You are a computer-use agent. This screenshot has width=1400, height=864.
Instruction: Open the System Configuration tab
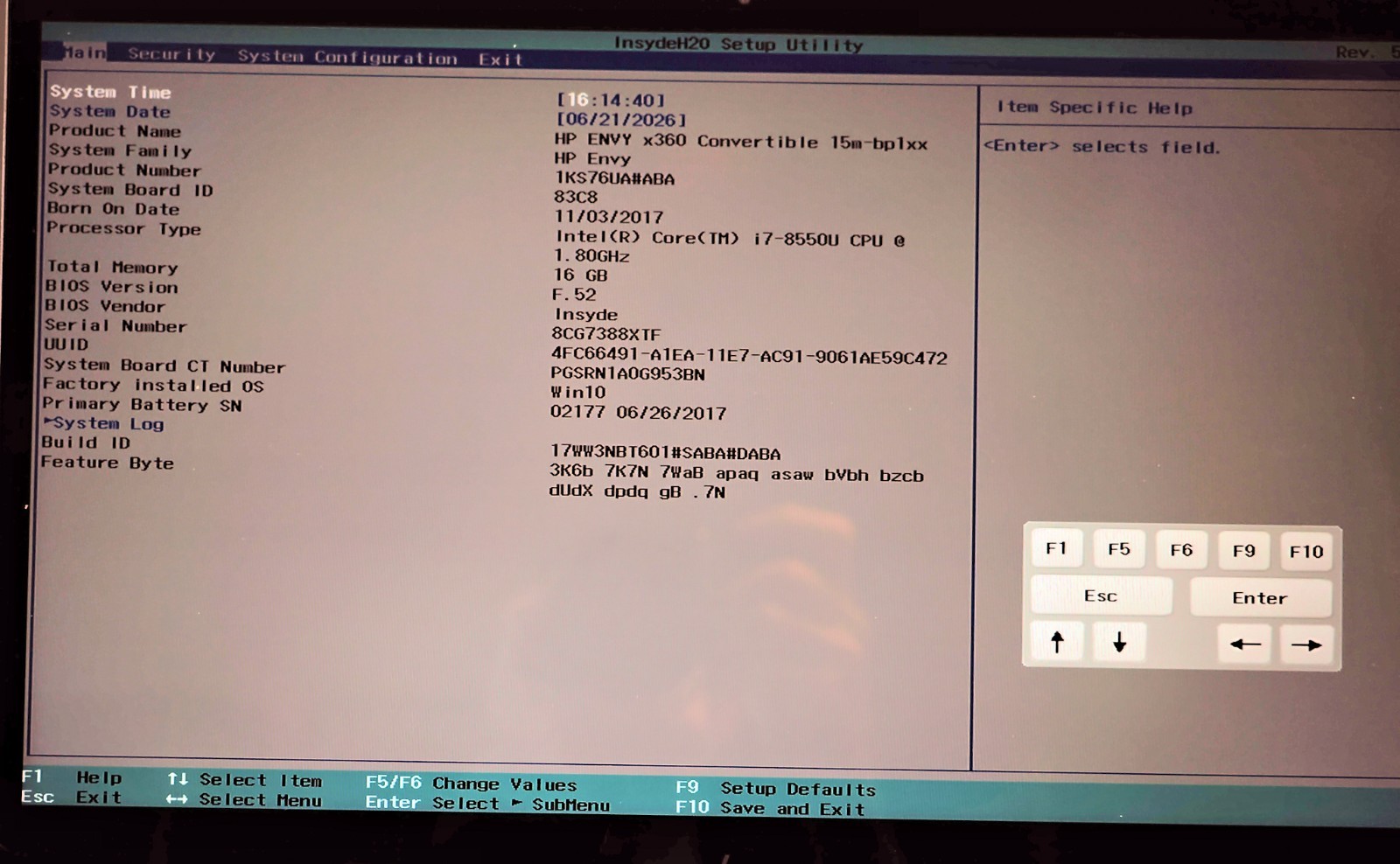(347, 57)
